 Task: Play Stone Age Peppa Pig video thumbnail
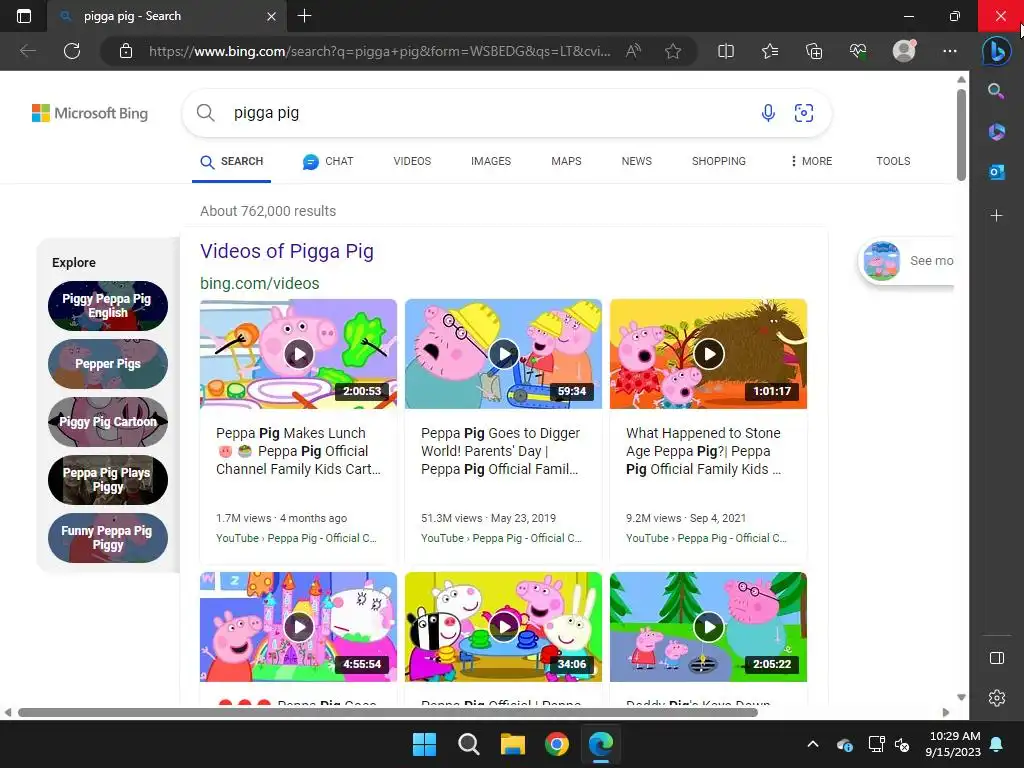tap(709, 354)
